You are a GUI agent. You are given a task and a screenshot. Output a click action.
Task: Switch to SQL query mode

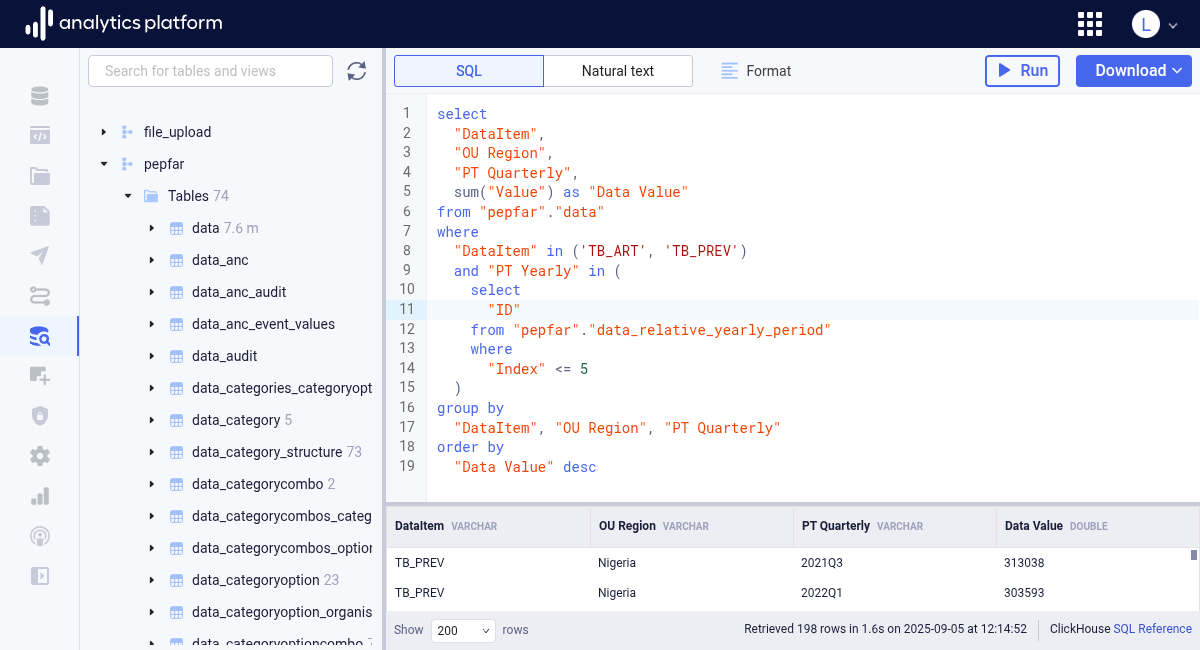point(469,71)
